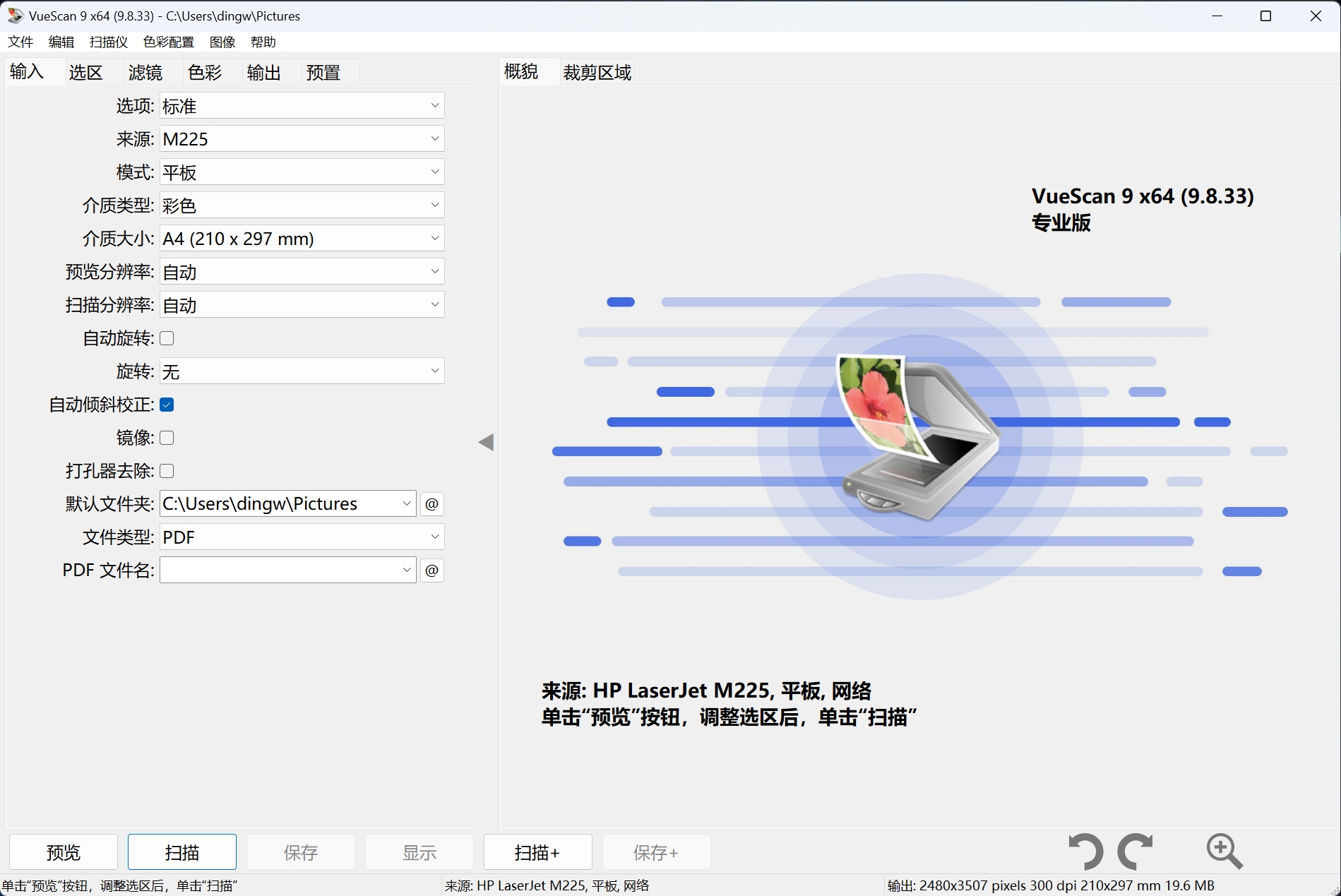Switch to the 滤镜 tab
Image resolution: width=1341 pixels, height=896 pixels.
(145, 73)
